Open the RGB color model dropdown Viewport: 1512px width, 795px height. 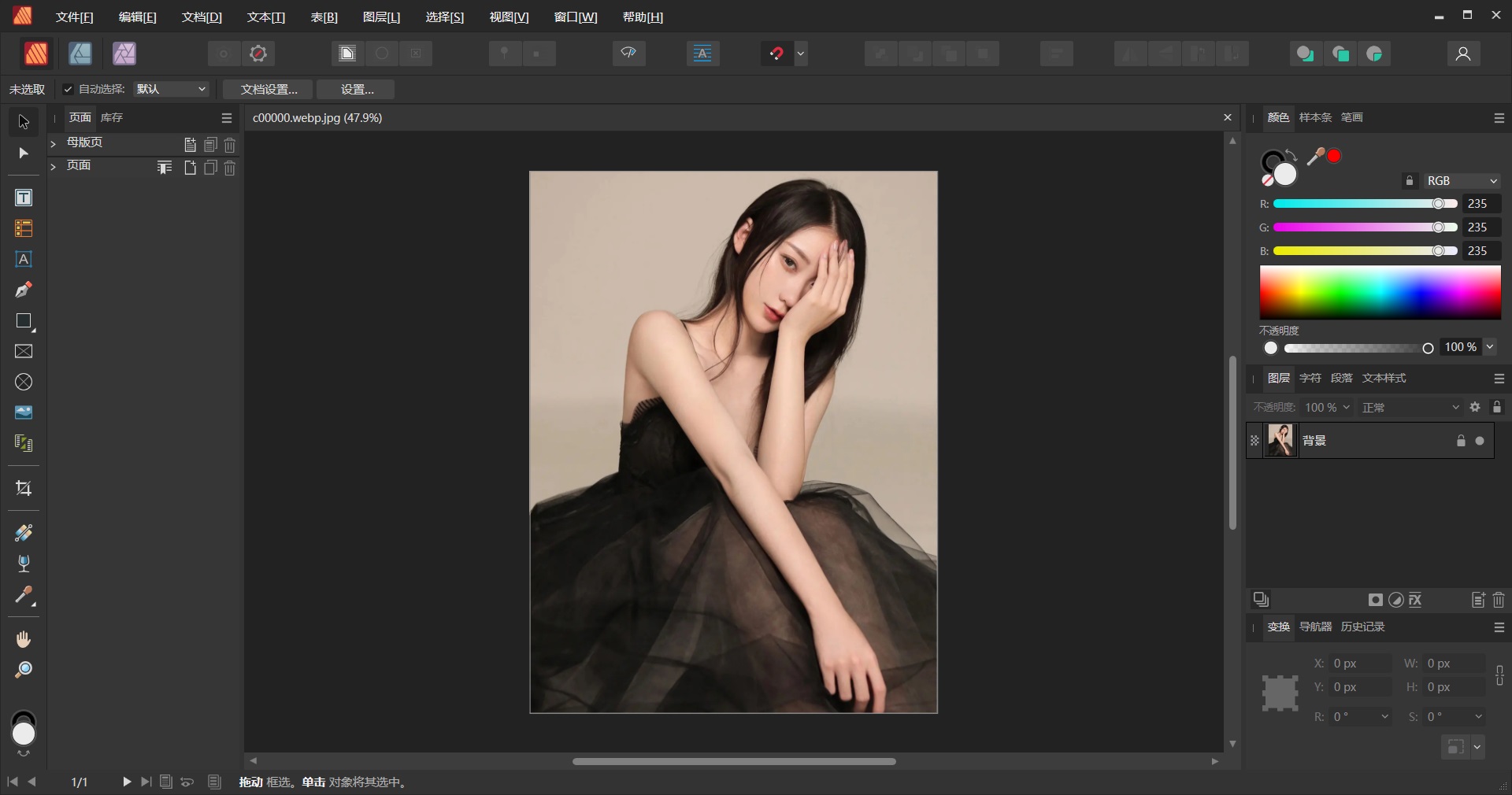pyautogui.click(x=1461, y=180)
